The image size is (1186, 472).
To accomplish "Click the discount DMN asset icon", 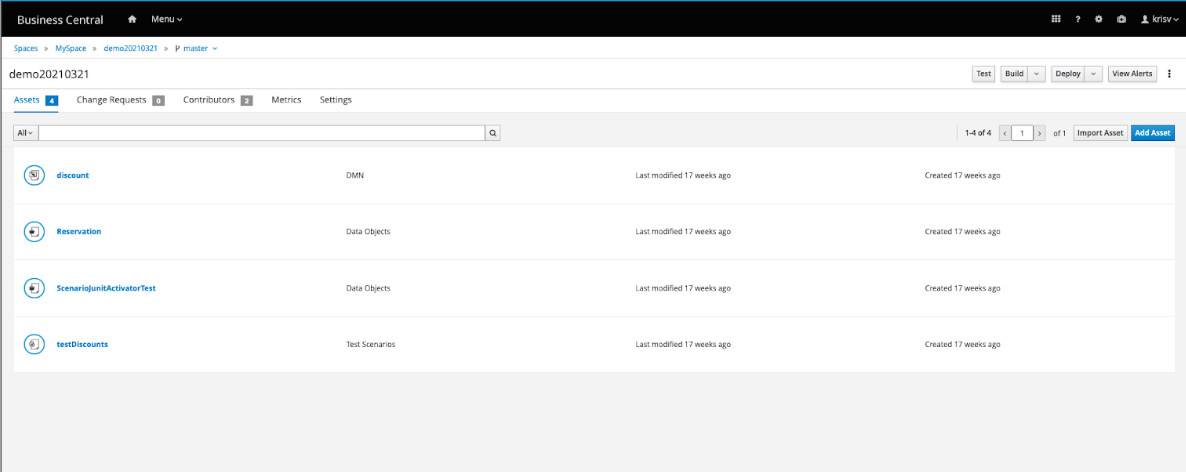I will (x=34, y=175).
